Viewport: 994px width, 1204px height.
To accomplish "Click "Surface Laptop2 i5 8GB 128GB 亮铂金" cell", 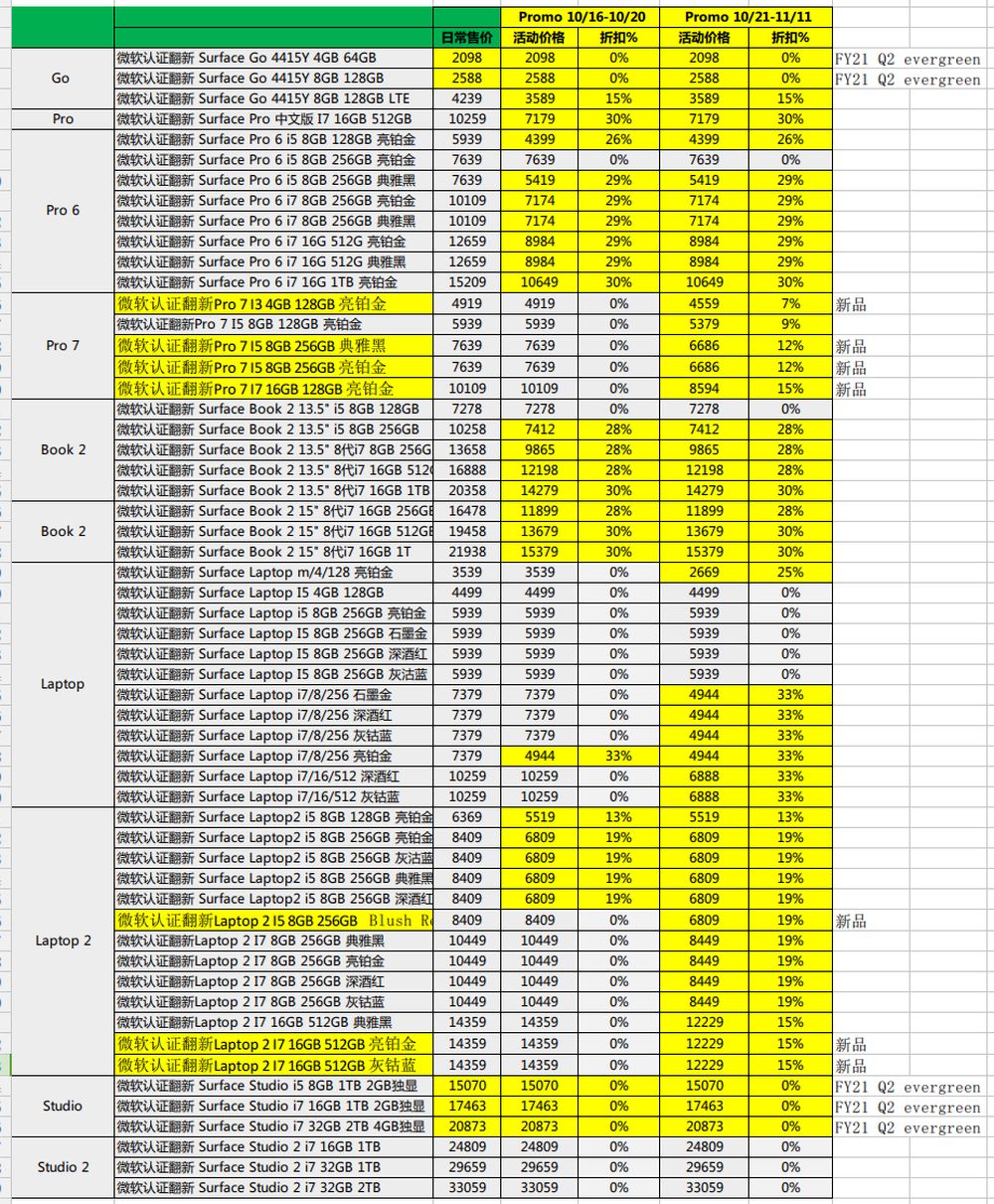I will click(x=273, y=817).
